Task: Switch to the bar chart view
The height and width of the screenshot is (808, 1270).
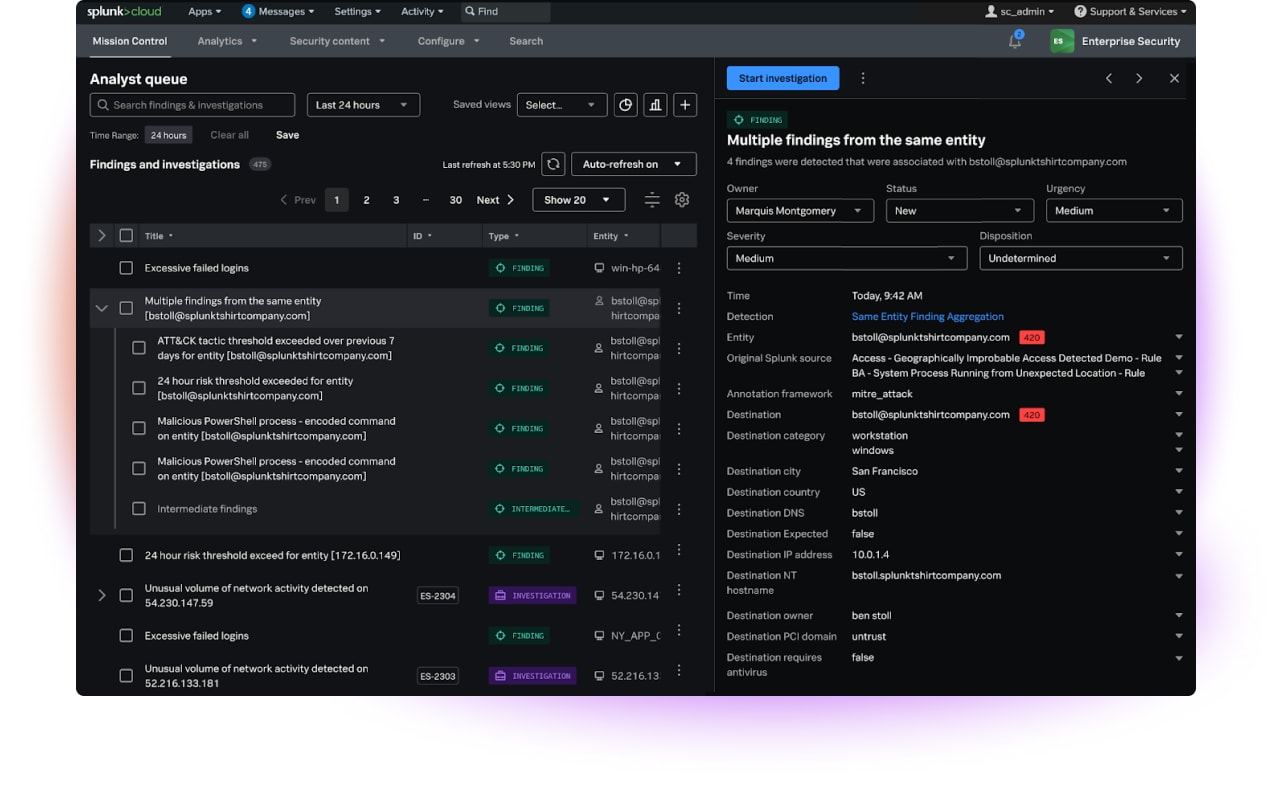Action: click(655, 104)
